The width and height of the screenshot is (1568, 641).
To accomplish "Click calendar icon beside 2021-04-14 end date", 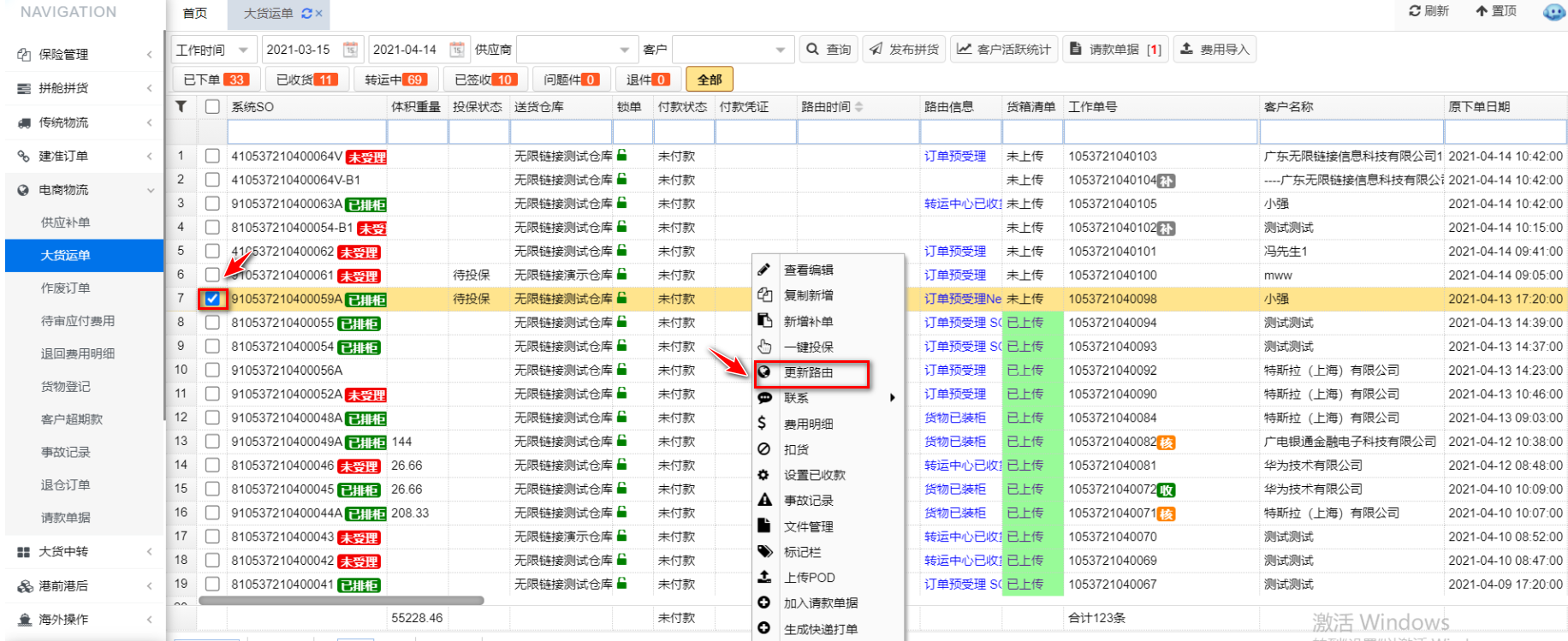I will click(457, 50).
